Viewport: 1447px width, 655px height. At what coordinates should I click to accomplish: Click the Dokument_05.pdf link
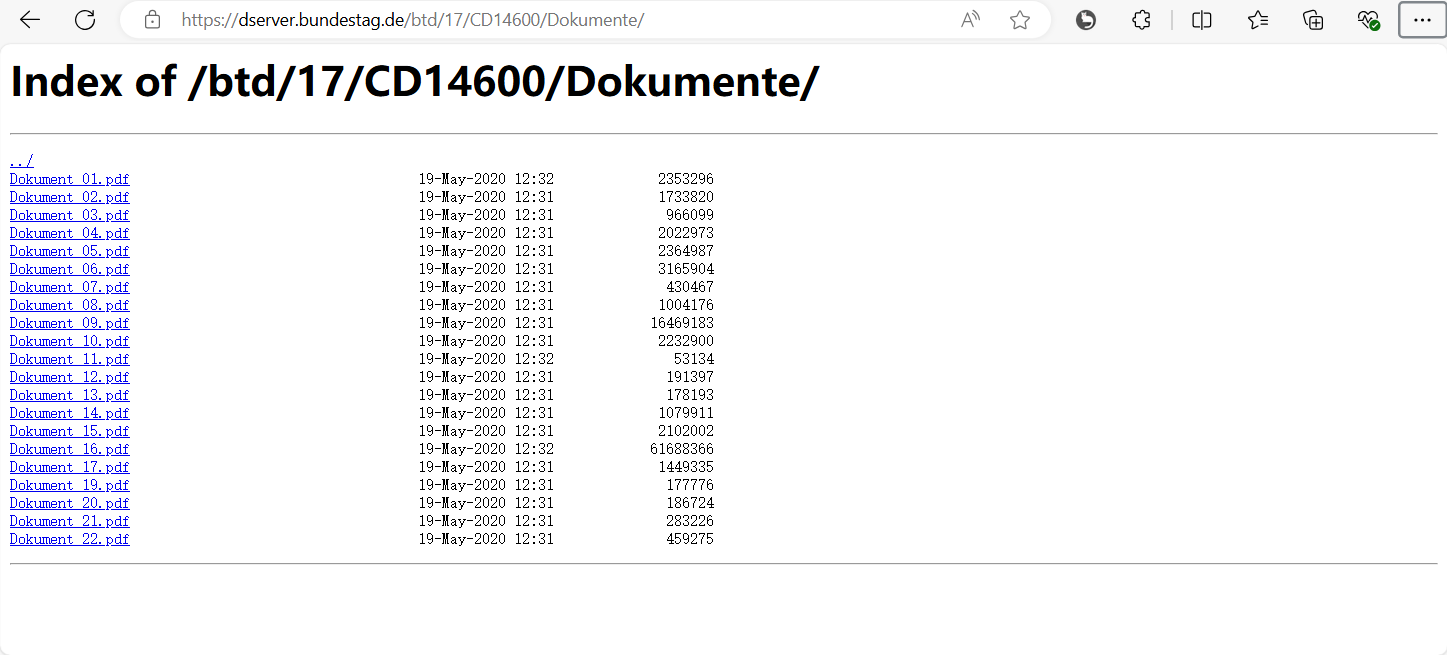pyautogui.click(x=69, y=251)
